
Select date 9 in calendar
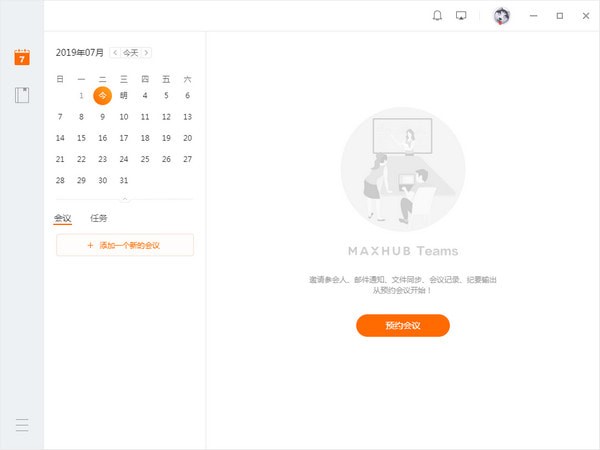pyautogui.click(x=103, y=117)
